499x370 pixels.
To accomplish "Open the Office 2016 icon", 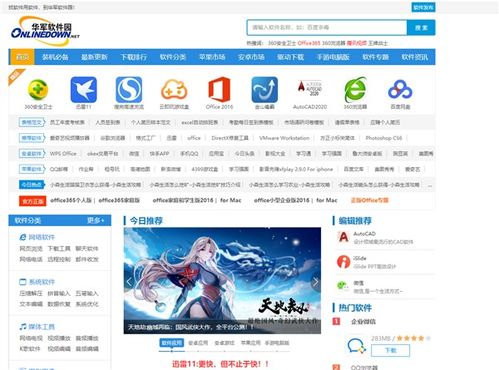I will pos(219,89).
